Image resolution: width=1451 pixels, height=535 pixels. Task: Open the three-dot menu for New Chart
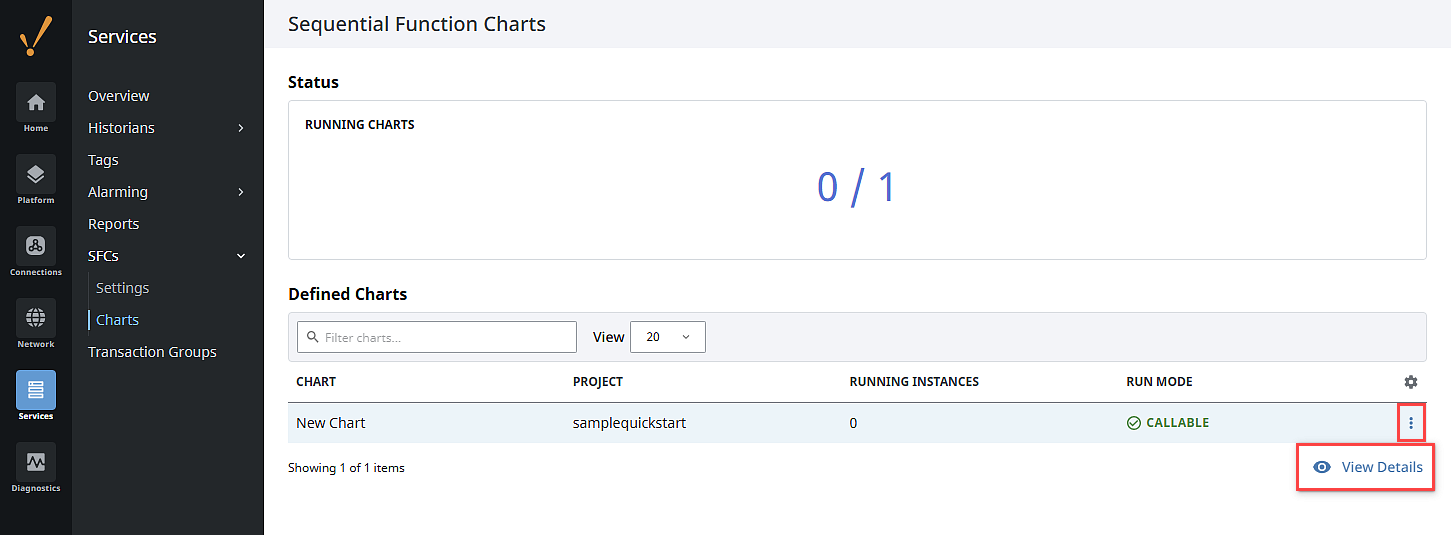(x=1411, y=423)
